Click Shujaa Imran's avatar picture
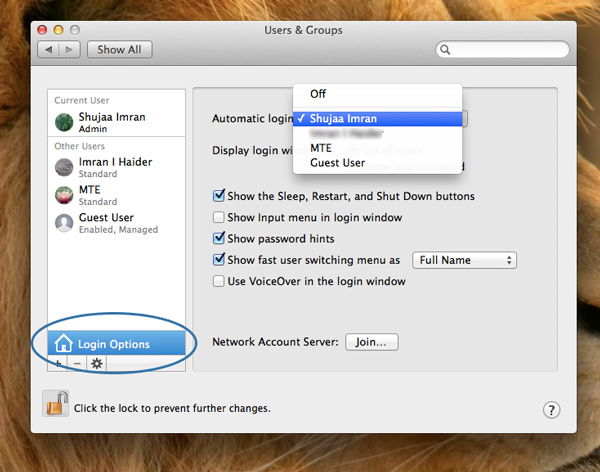600x472 pixels. [64, 122]
